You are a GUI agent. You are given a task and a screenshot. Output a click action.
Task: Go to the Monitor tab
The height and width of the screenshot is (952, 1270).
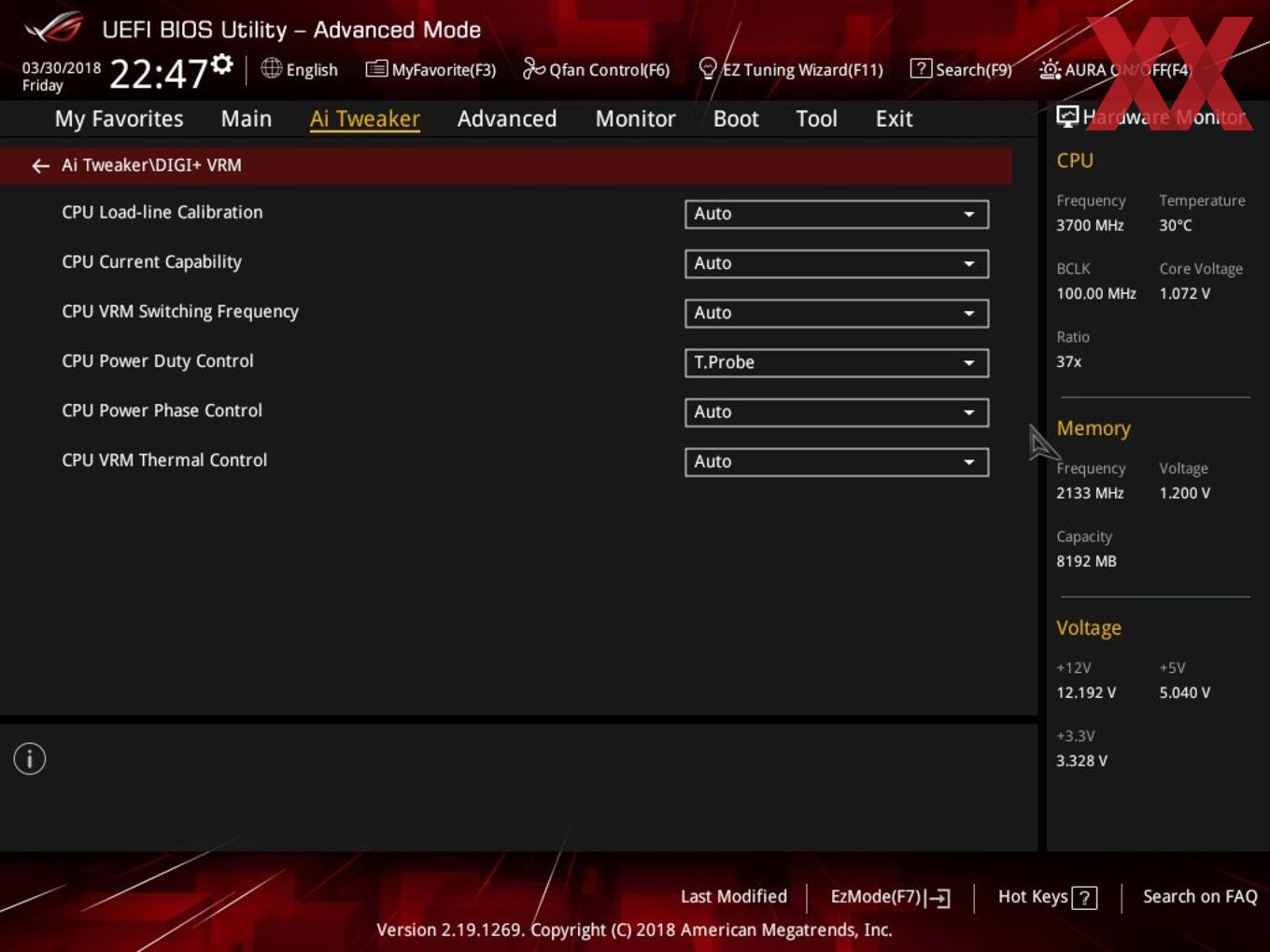click(636, 119)
